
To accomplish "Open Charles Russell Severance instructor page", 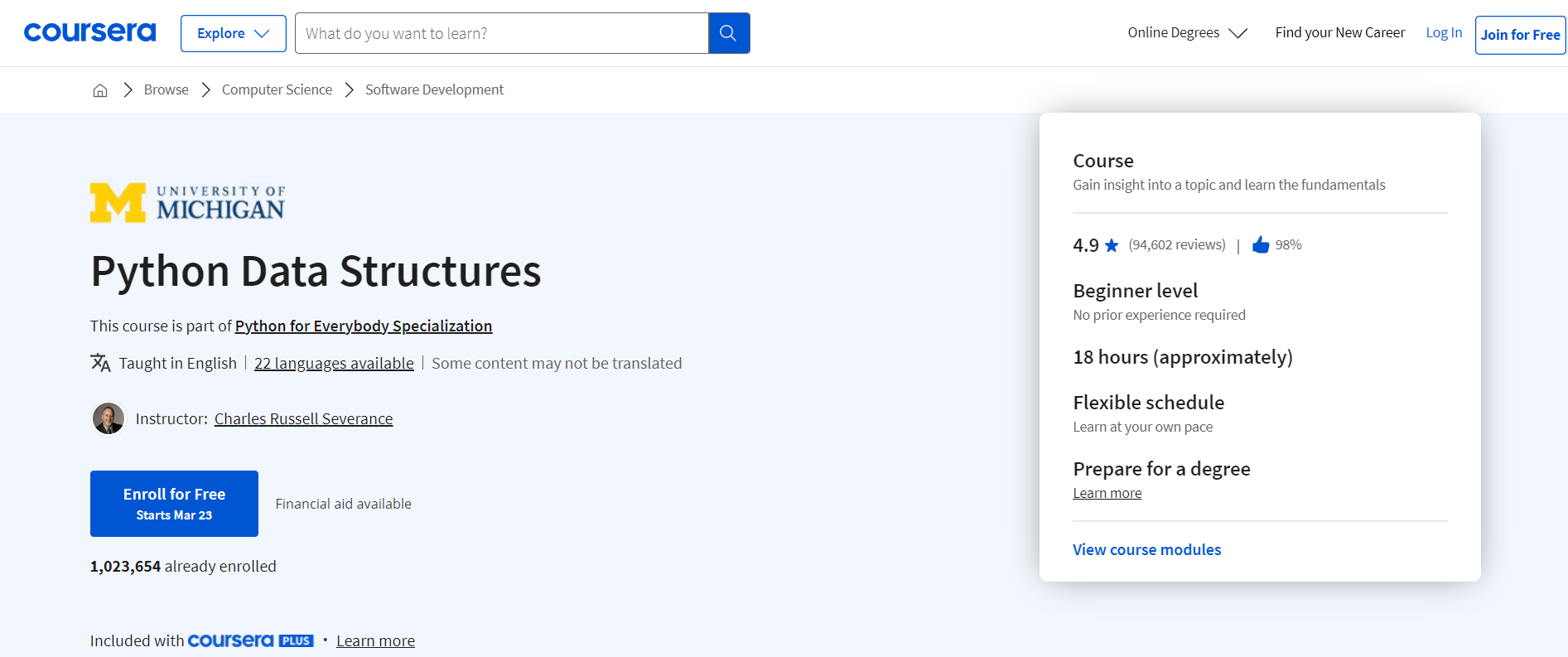I will [303, 418].
